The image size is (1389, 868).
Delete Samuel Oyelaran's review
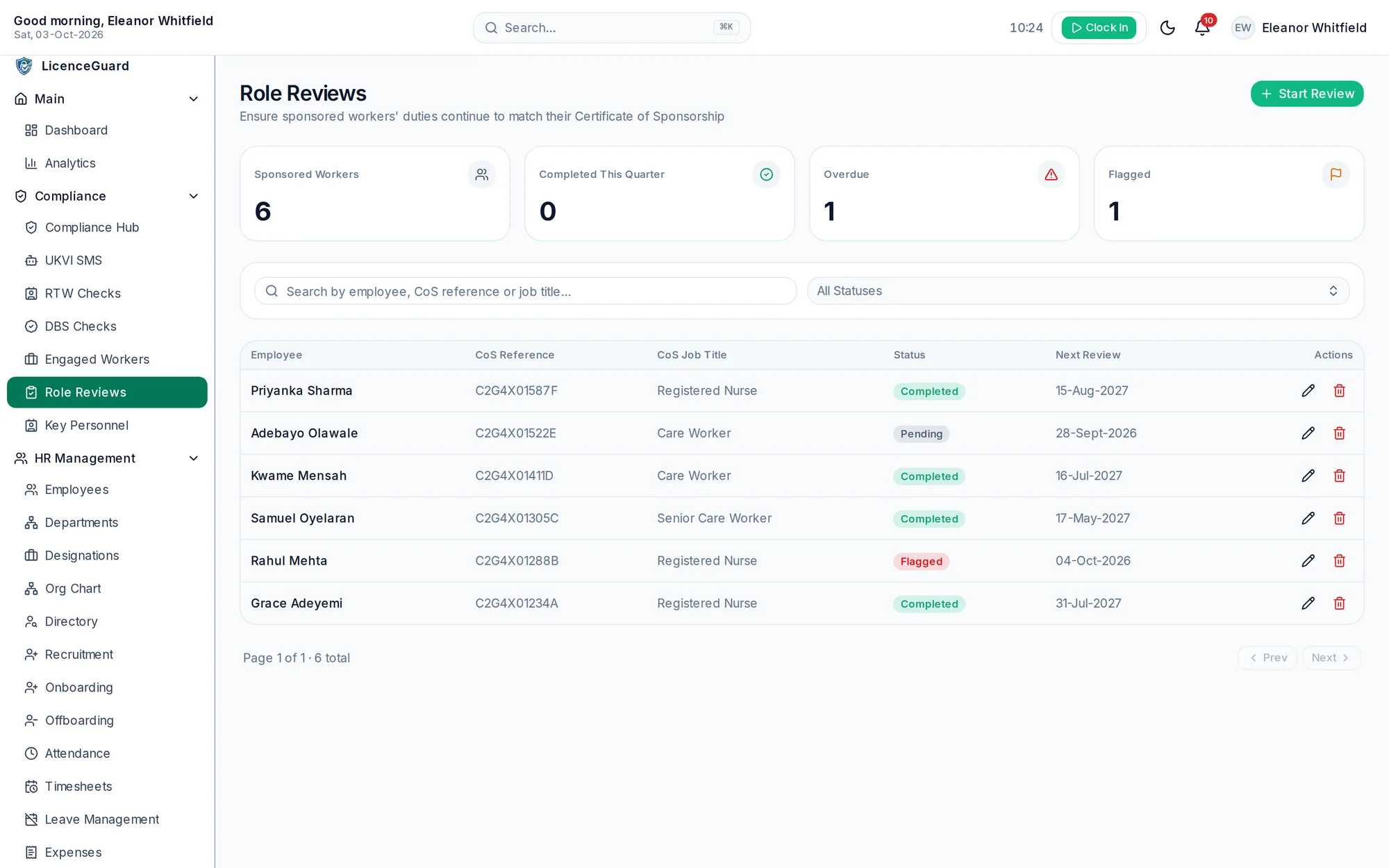point(1340,518)
